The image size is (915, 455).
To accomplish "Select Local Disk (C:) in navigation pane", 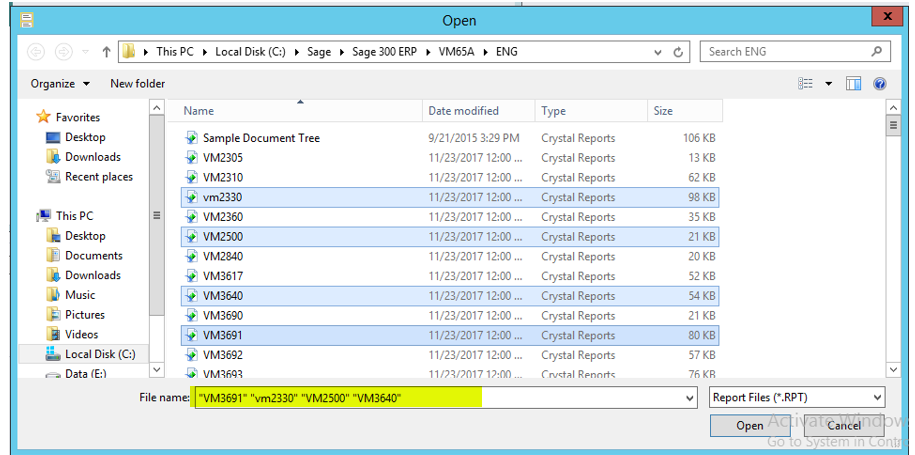I will [100, 354].
